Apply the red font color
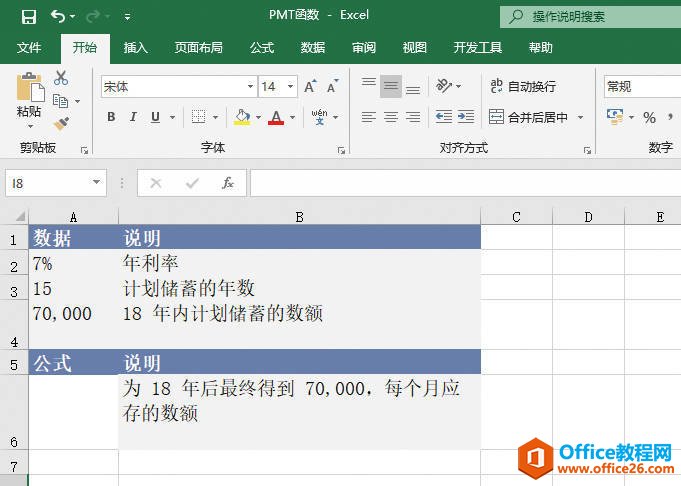The height and width of the screenshot is (486, 681). click(276, 117)
